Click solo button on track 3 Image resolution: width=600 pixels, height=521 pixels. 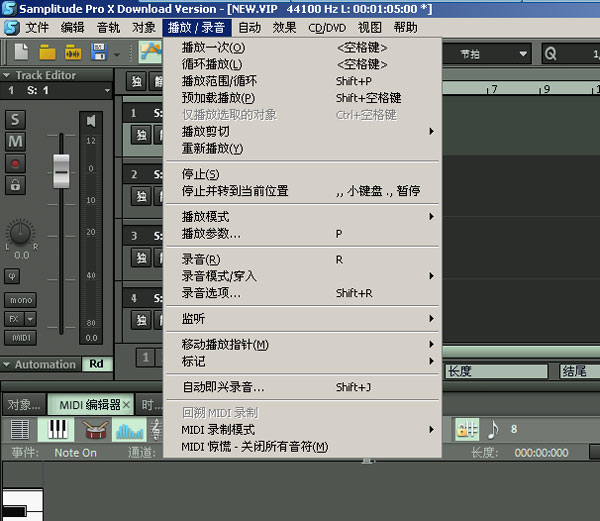(x=141, y=258)
